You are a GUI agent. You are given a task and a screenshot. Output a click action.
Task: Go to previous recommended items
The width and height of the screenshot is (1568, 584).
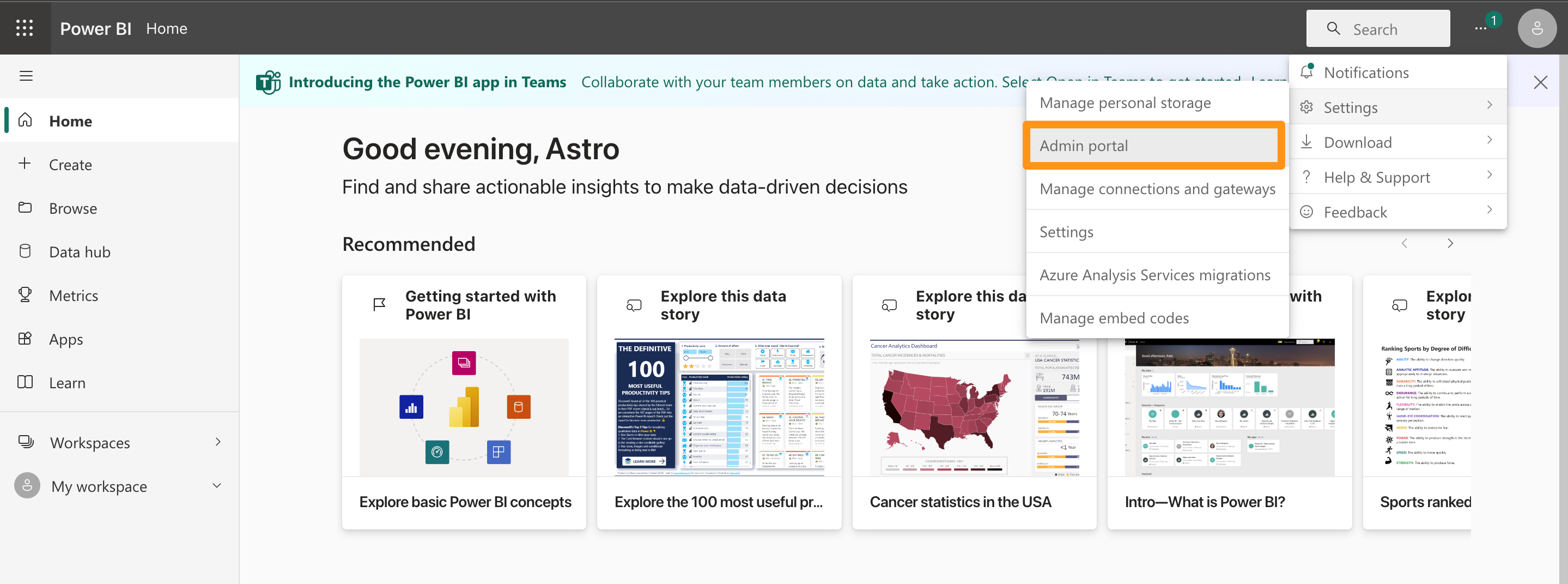(x=1403, y=244)
